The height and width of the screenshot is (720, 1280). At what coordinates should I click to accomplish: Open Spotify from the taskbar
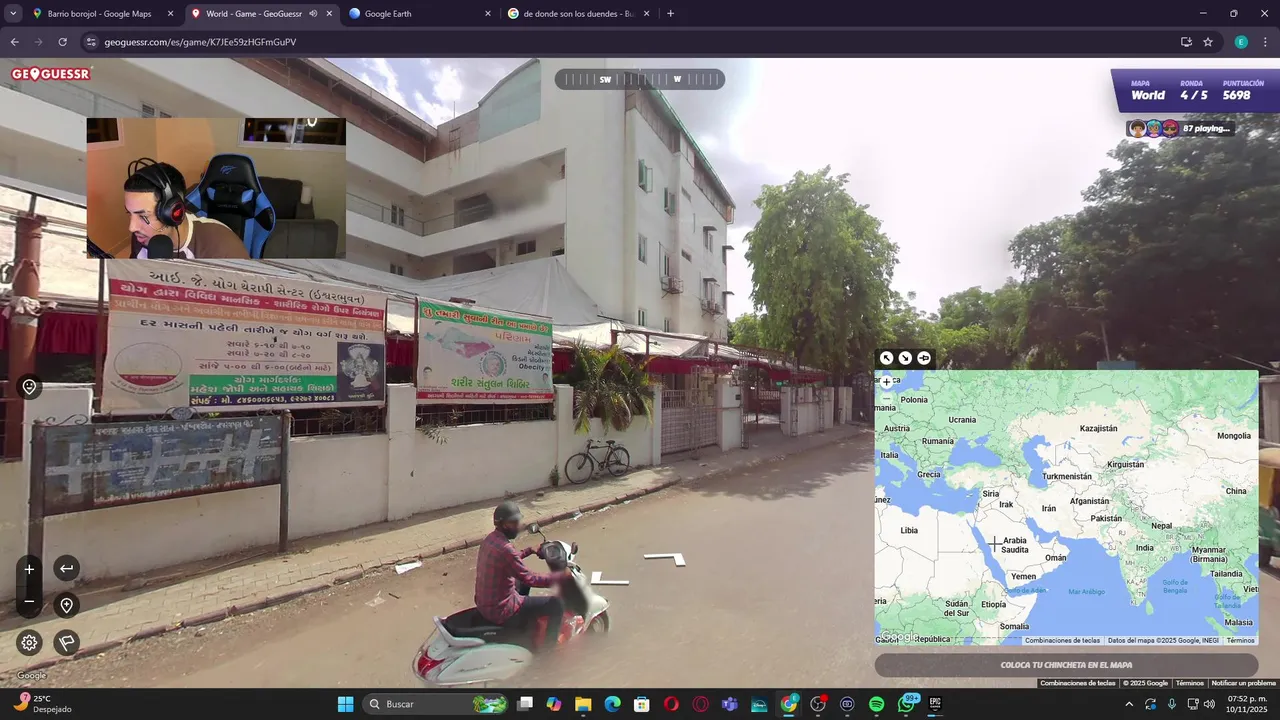pos(876,704)
